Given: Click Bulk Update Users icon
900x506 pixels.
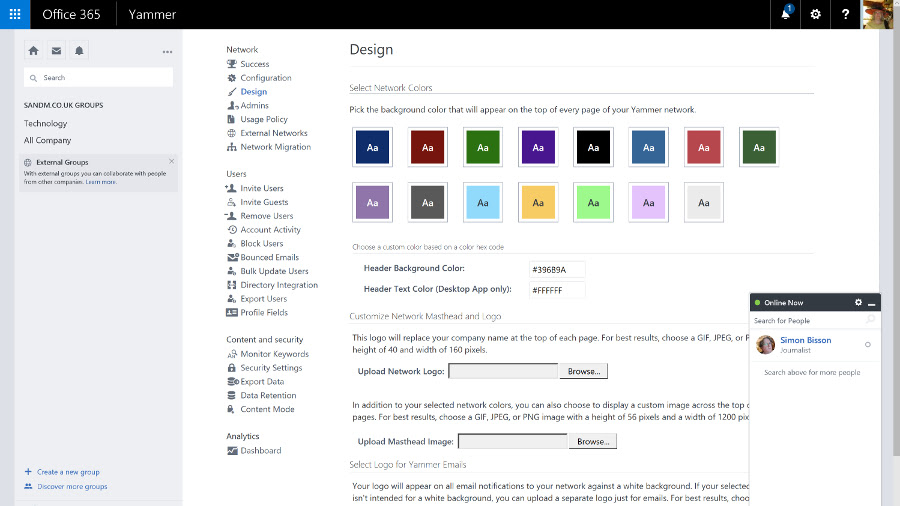Looking at the screenshot, I should click(x=231, y=271).
